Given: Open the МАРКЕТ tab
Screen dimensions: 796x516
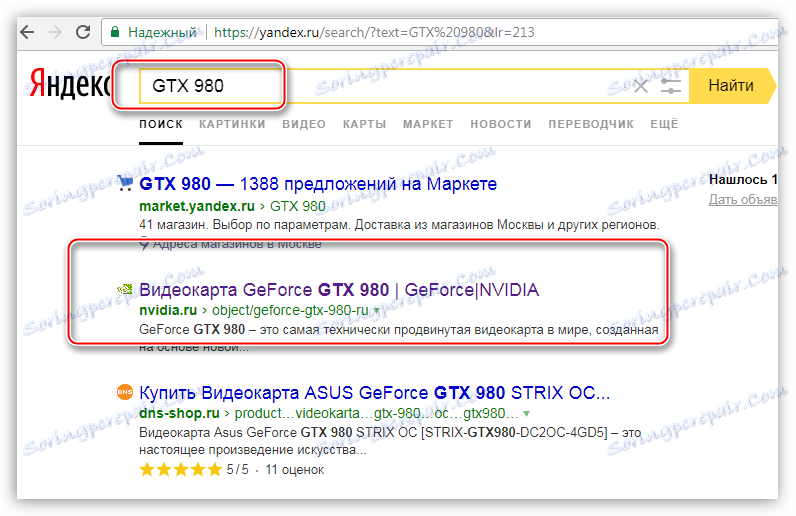Looking at the screenshot, I should pyautogui.click(x=428, y=124).
